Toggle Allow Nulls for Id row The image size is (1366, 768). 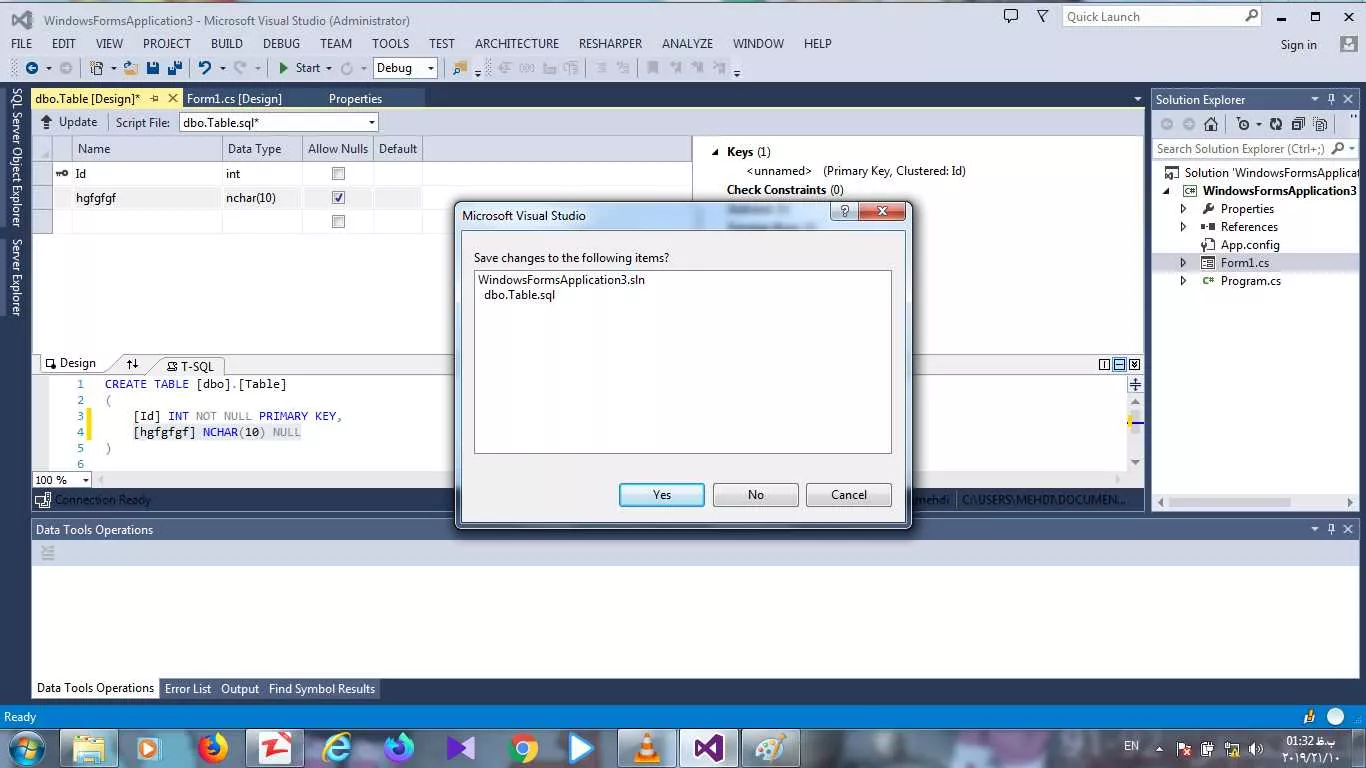[338, 174]
